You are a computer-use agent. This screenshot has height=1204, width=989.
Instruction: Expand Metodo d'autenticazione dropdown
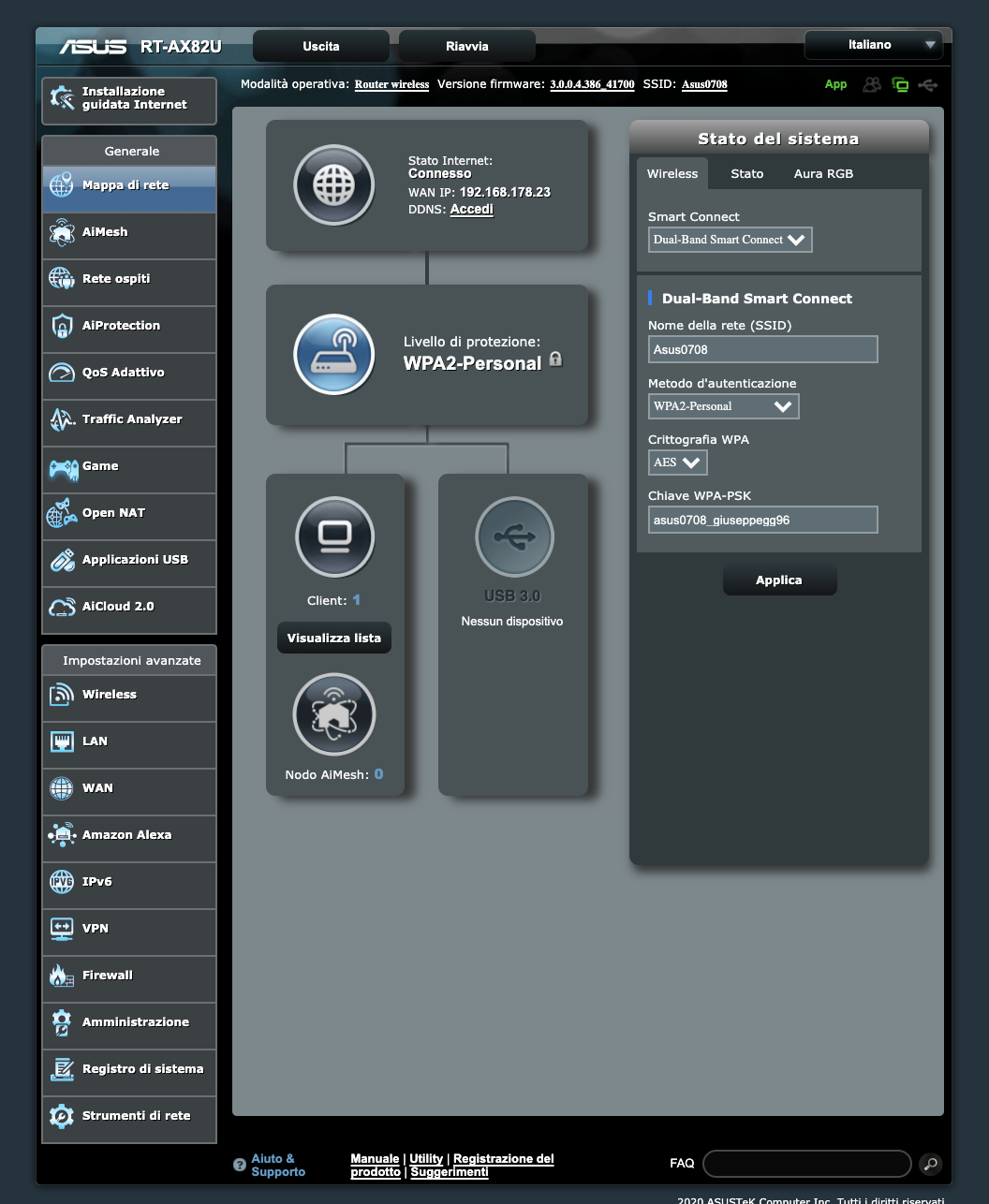click(724, 406)
